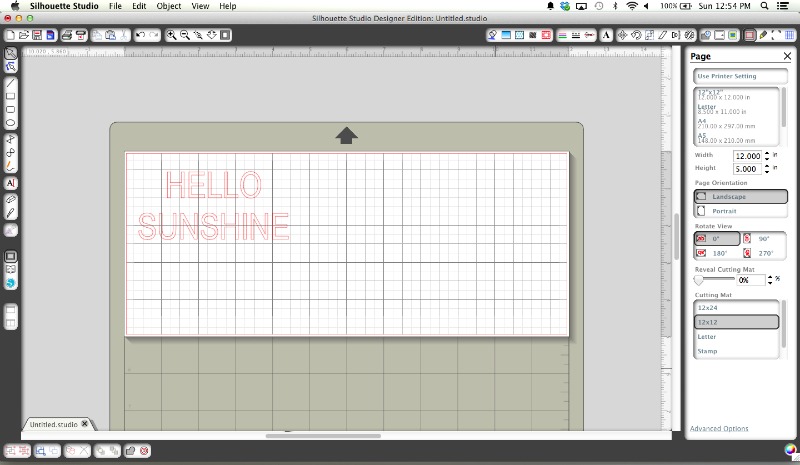Set Rotate View to 0°
Image resolution: width=800 pixels, height=465 pixels.
(717, 238)
